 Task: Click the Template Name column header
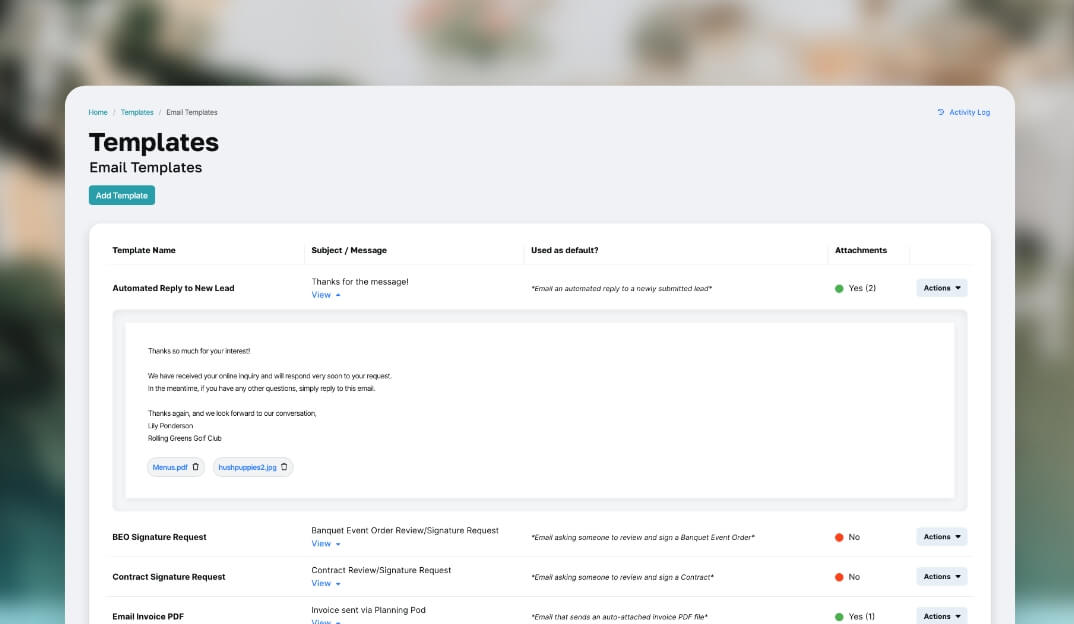click(144, 251)
